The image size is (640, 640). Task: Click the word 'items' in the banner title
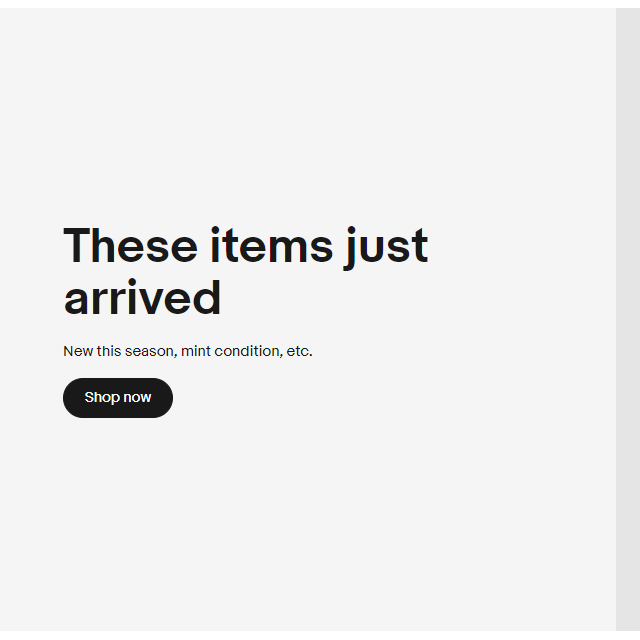click(x=272, y=245)
